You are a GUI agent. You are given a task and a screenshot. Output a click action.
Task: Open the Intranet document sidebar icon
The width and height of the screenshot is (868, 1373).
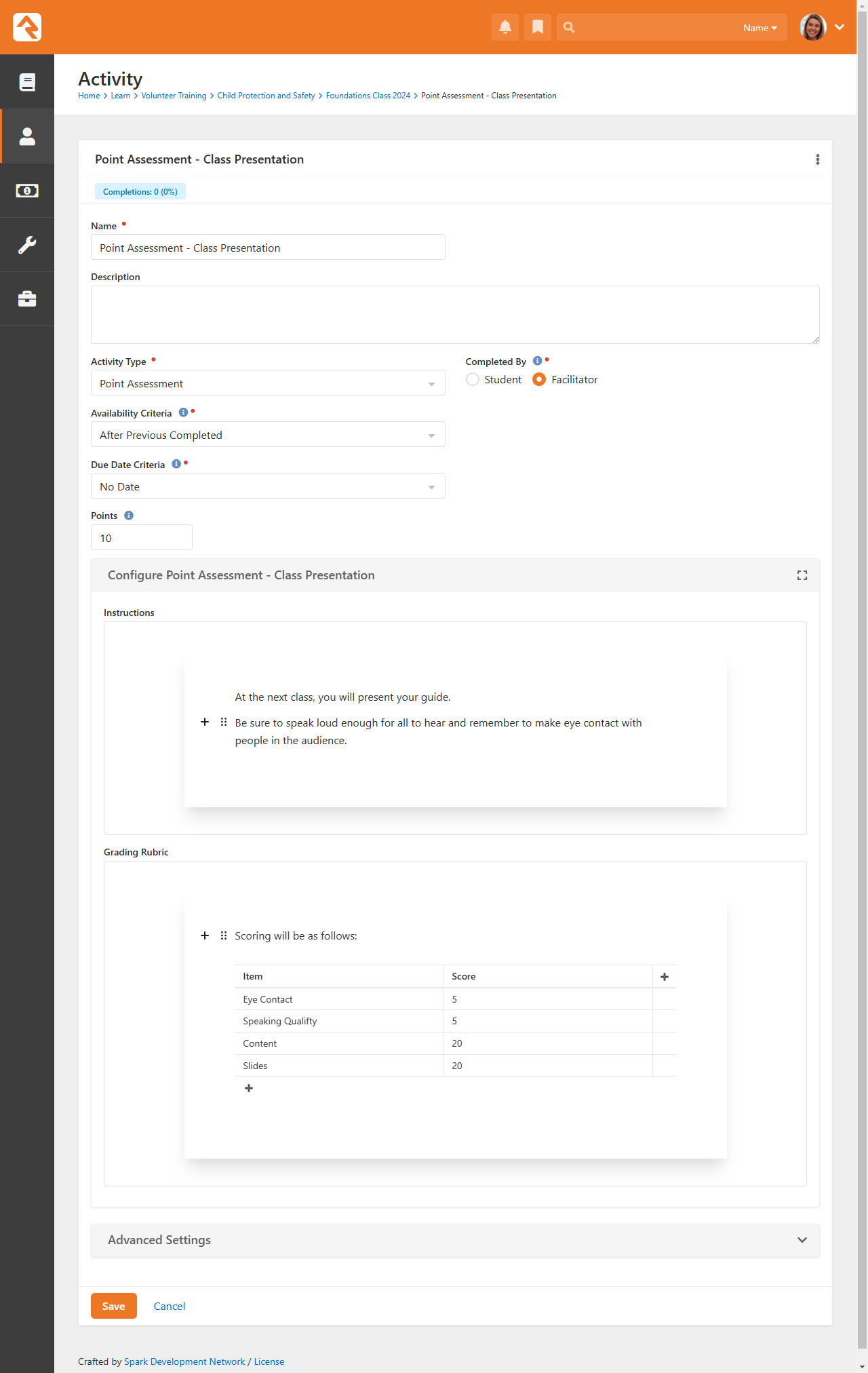[x=27, y=82]
